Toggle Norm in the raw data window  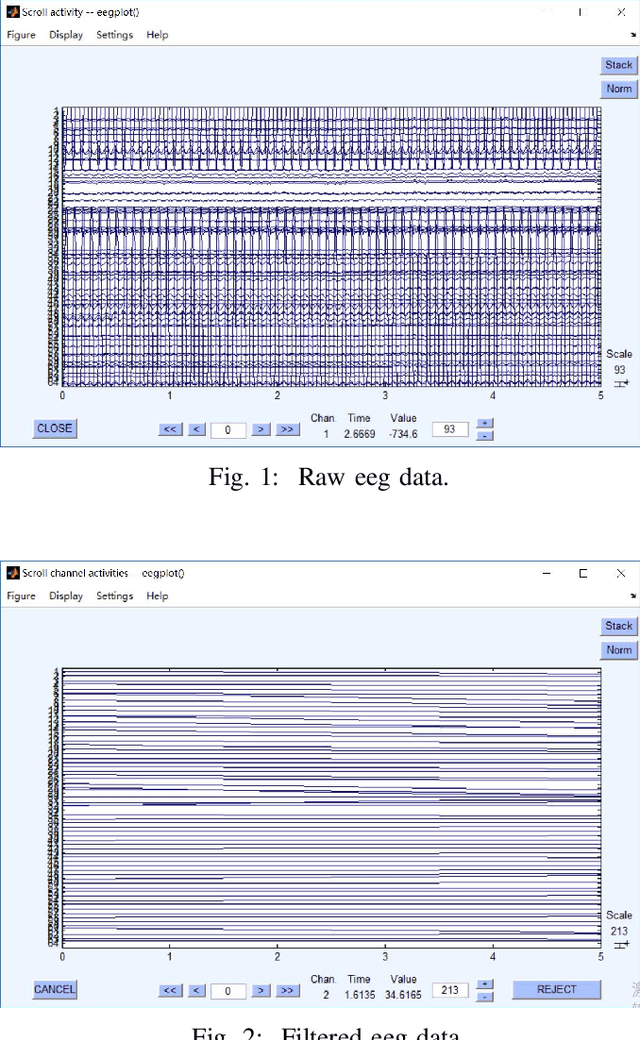click(619, 89)
